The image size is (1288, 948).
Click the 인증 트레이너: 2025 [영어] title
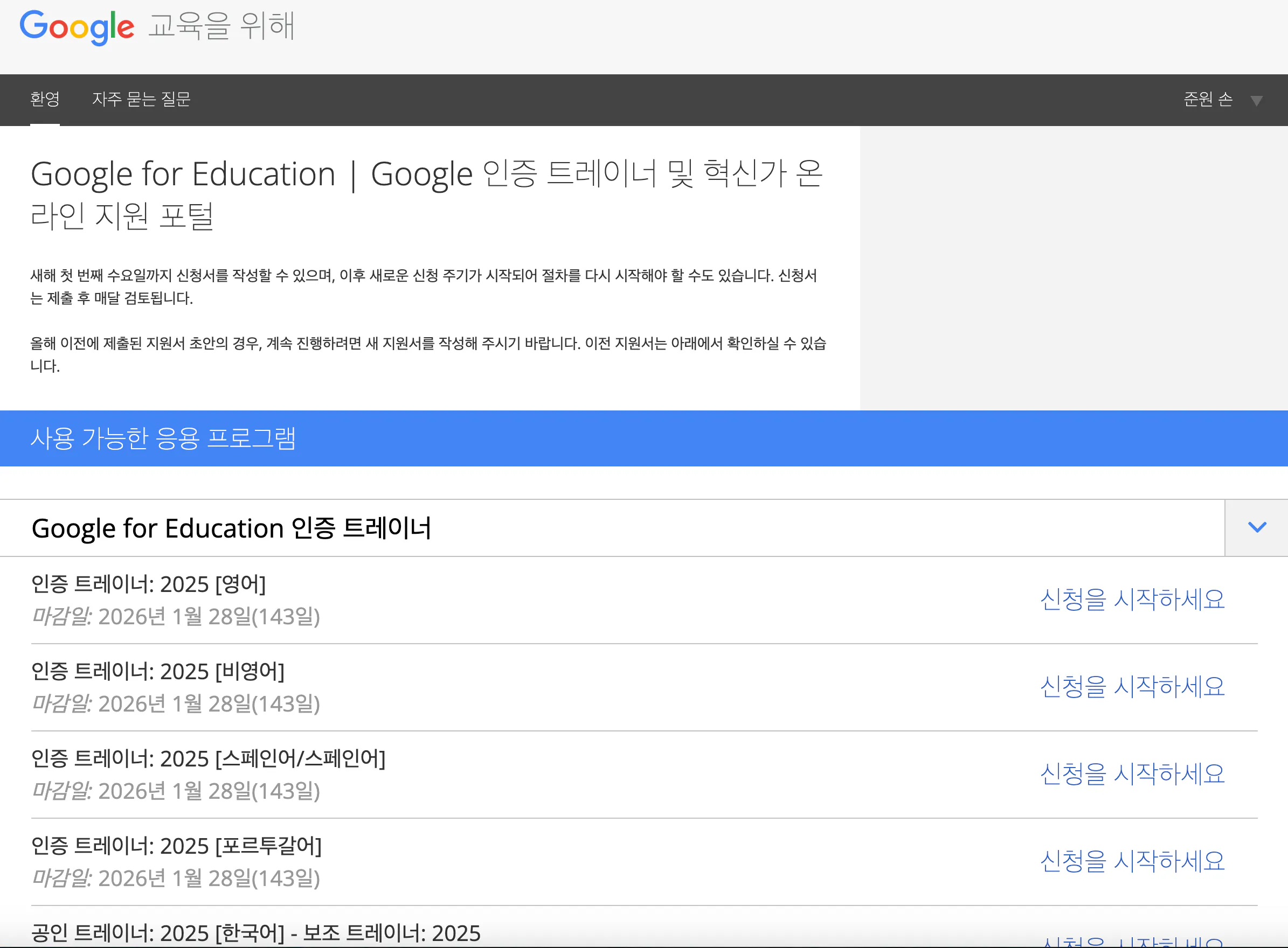coord(149,584)
